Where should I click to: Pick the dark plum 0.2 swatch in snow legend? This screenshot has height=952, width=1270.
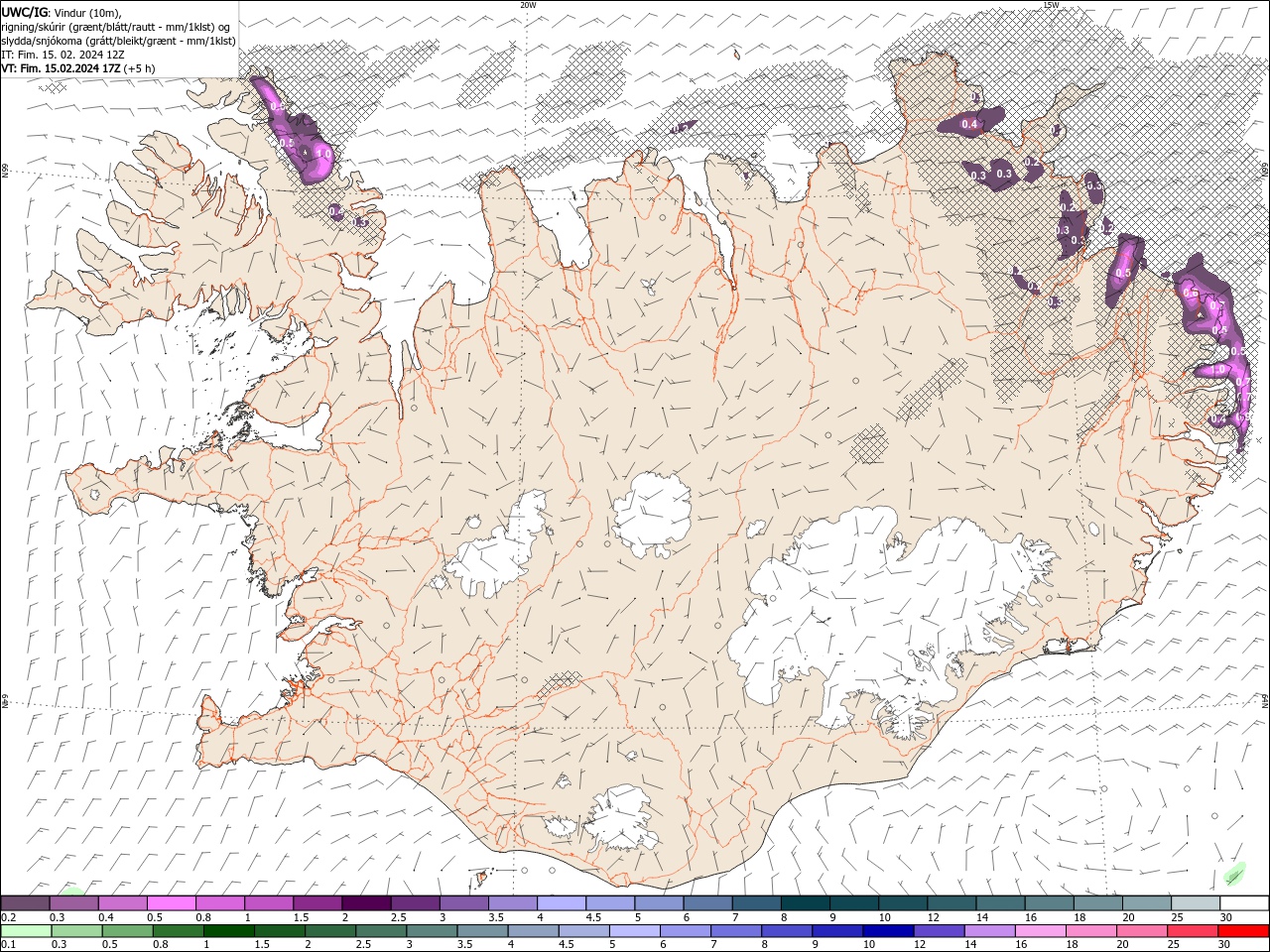(25, 903)
